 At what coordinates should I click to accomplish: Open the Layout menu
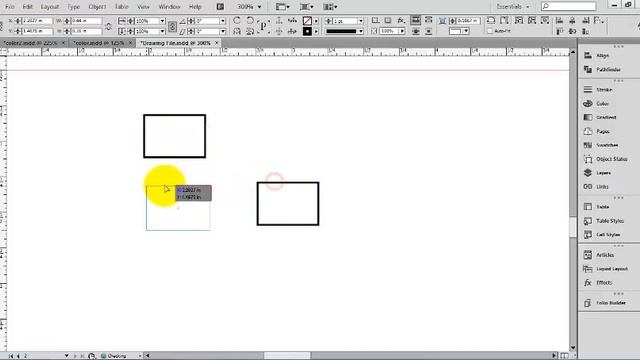[x=50, y=7]
